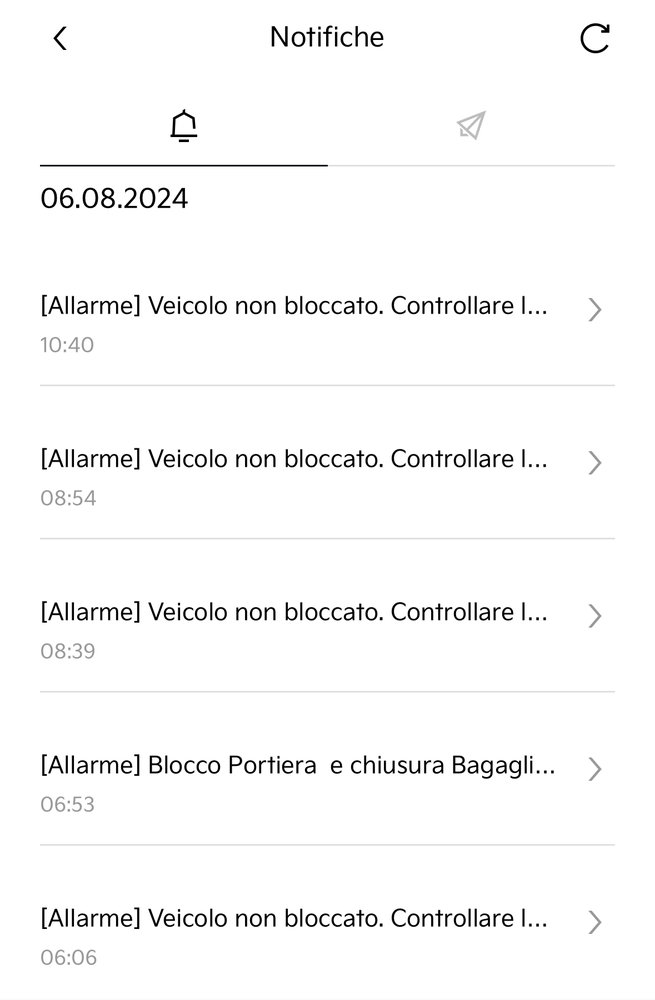This screenshot has width=655, height=1000.
Task: Tap the 06:06 timestamp
Action: coord(68,957)
